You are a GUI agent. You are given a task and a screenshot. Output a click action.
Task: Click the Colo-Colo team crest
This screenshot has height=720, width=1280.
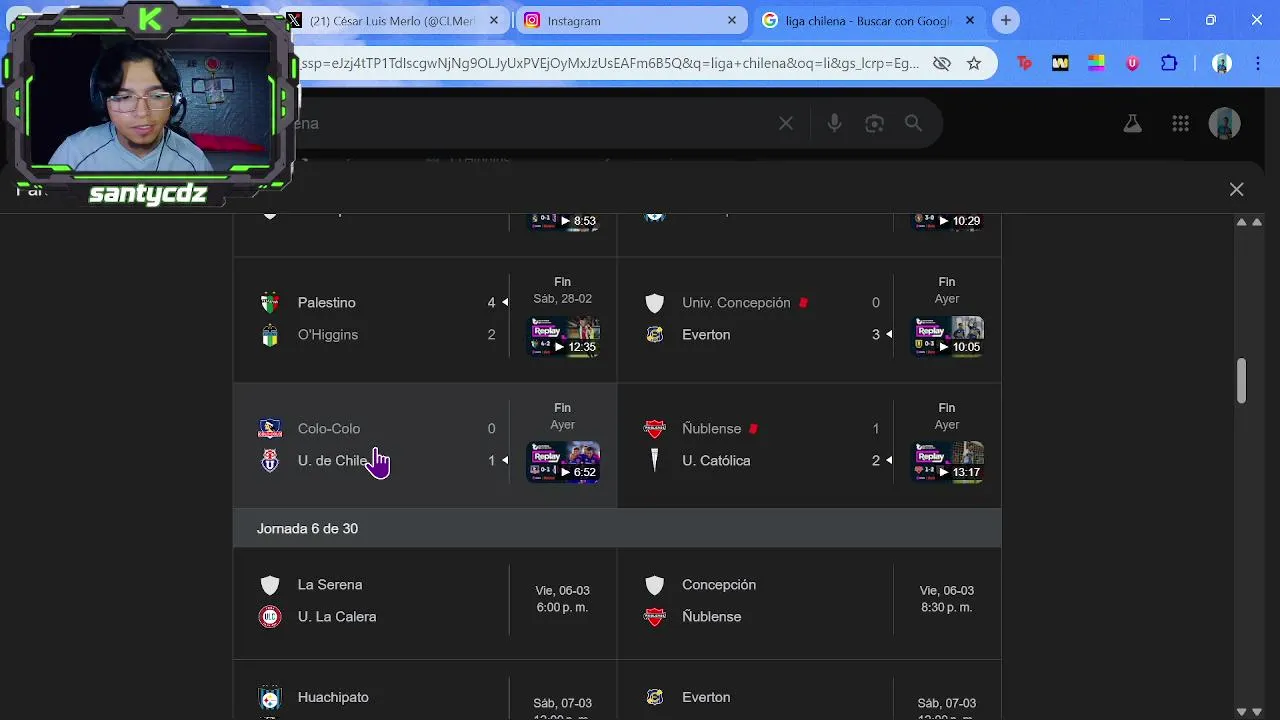point(269,428)
